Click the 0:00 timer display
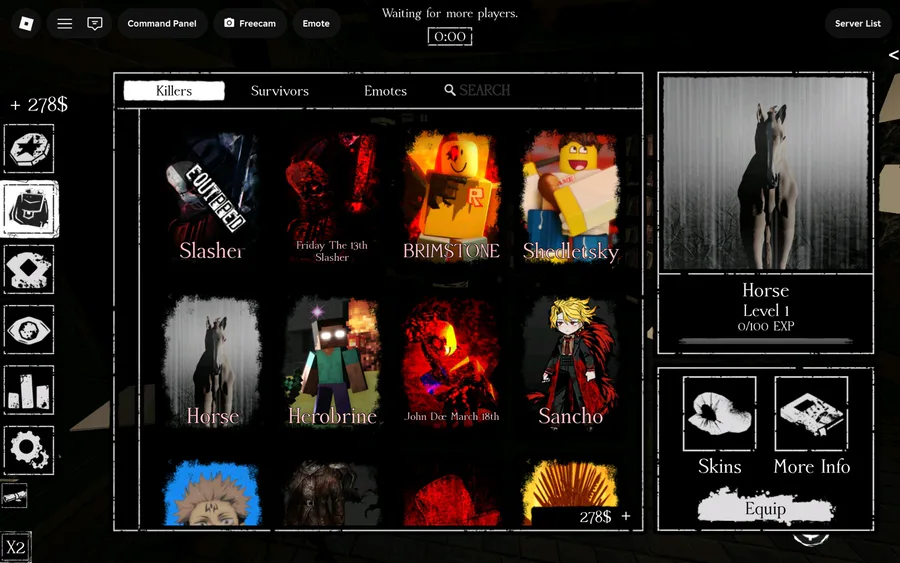 click(x=450, y=37)
